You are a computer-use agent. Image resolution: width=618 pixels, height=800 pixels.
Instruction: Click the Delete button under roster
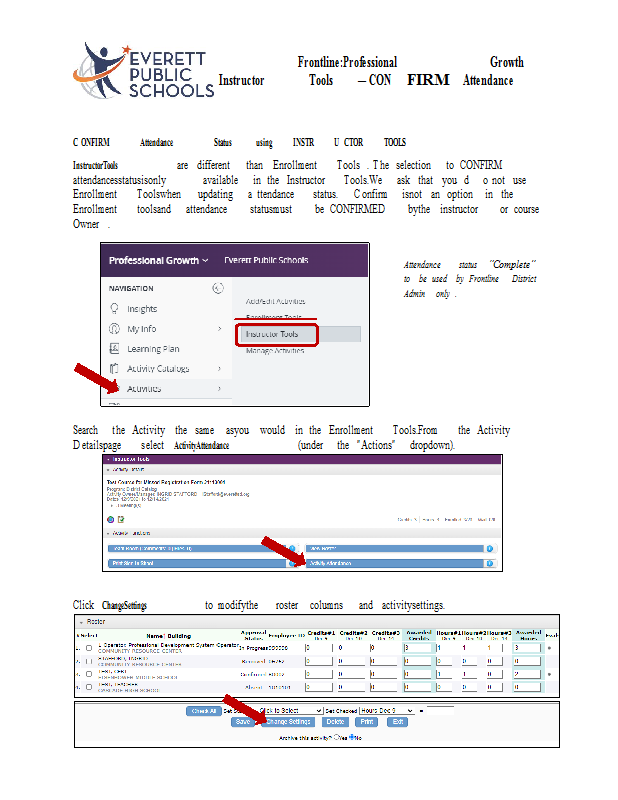pyautogui.click(x=335, y=721)
